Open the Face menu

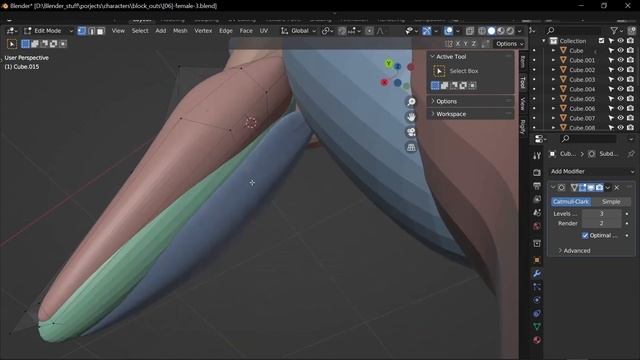click(x=246, y=31)
